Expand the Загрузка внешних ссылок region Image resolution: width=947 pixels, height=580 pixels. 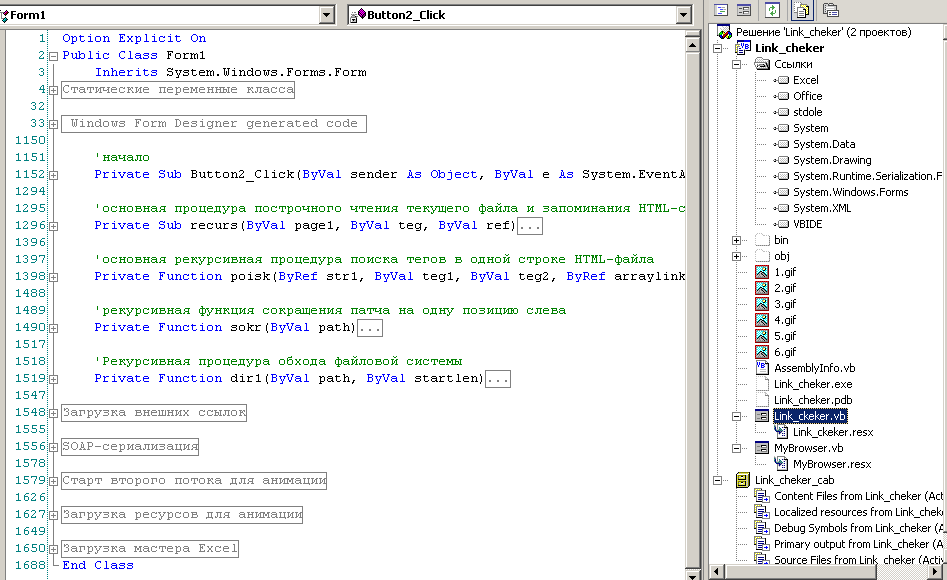pyautogui.click(x=53, y=413)
